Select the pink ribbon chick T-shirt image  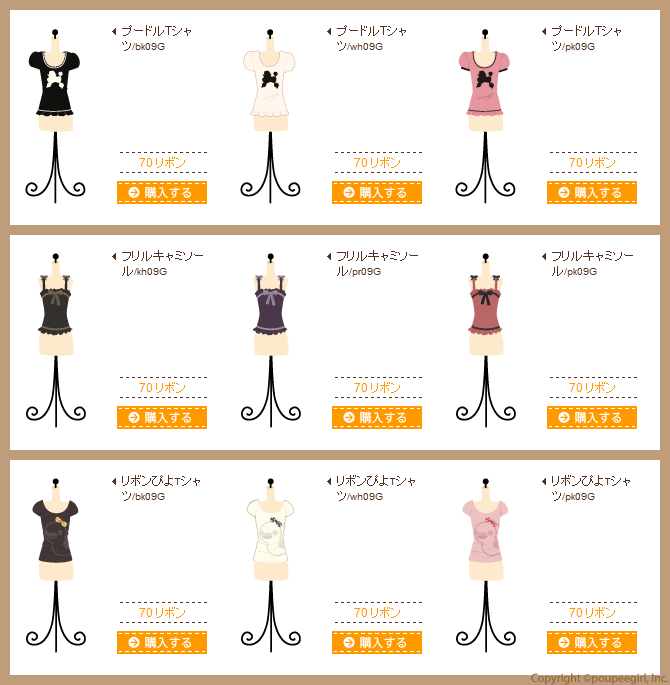(x=485, y=565)
